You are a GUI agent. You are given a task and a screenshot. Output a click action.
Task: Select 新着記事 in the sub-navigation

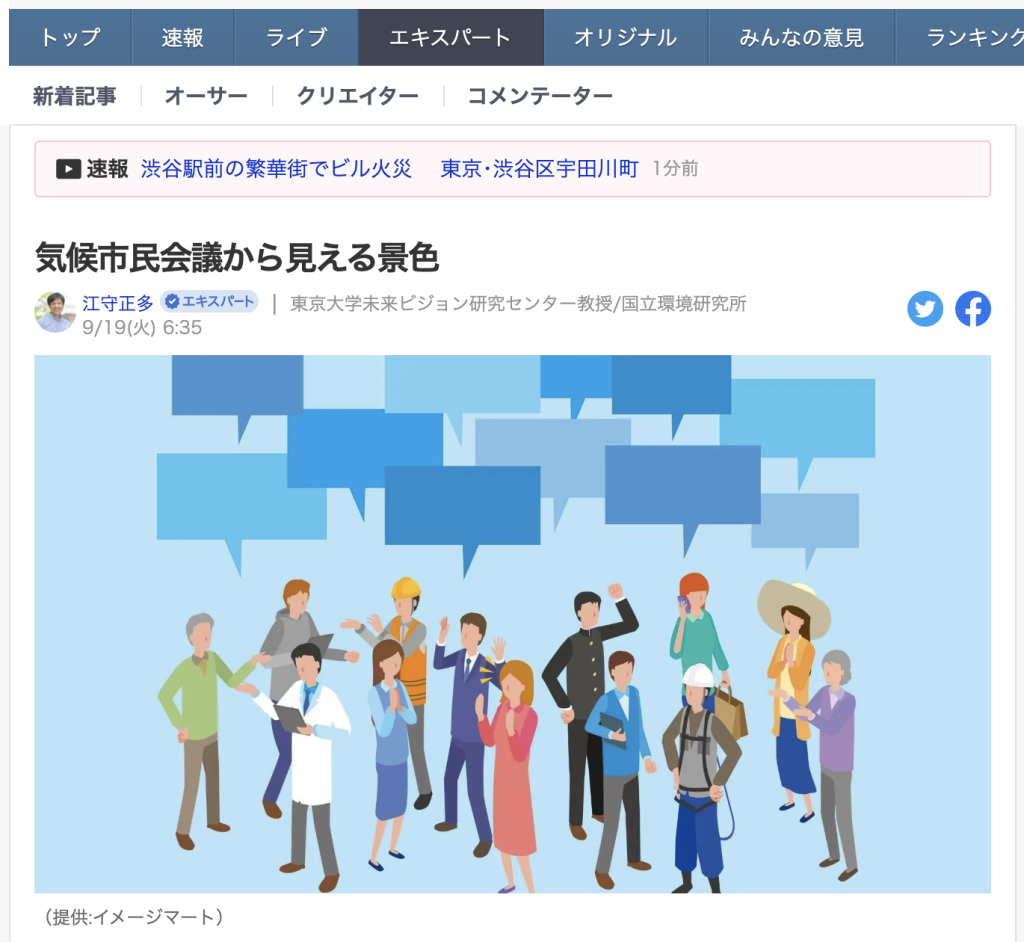tap(74, 96)
